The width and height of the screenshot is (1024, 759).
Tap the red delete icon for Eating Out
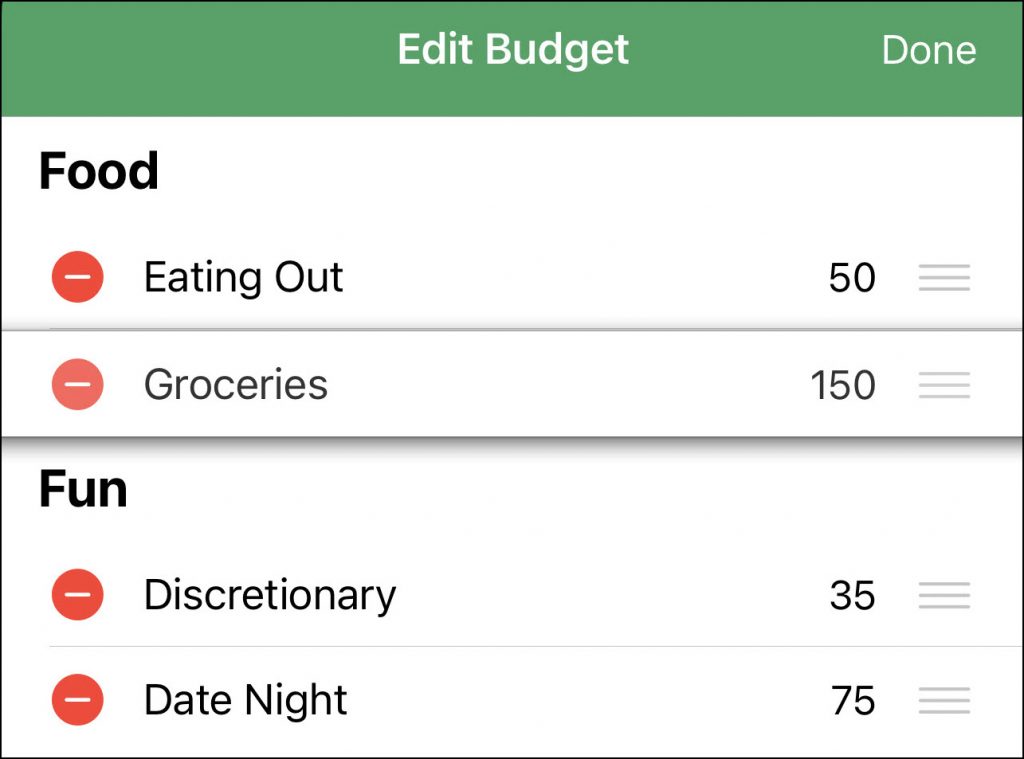(x=78, y=277)
